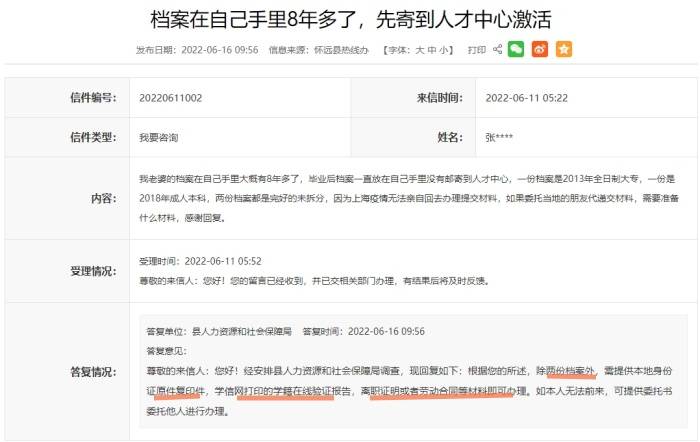The width and height of the screenshot is (700, 442).
Task: Click the 信件编号 label
Action: click(x=93, y=98)
